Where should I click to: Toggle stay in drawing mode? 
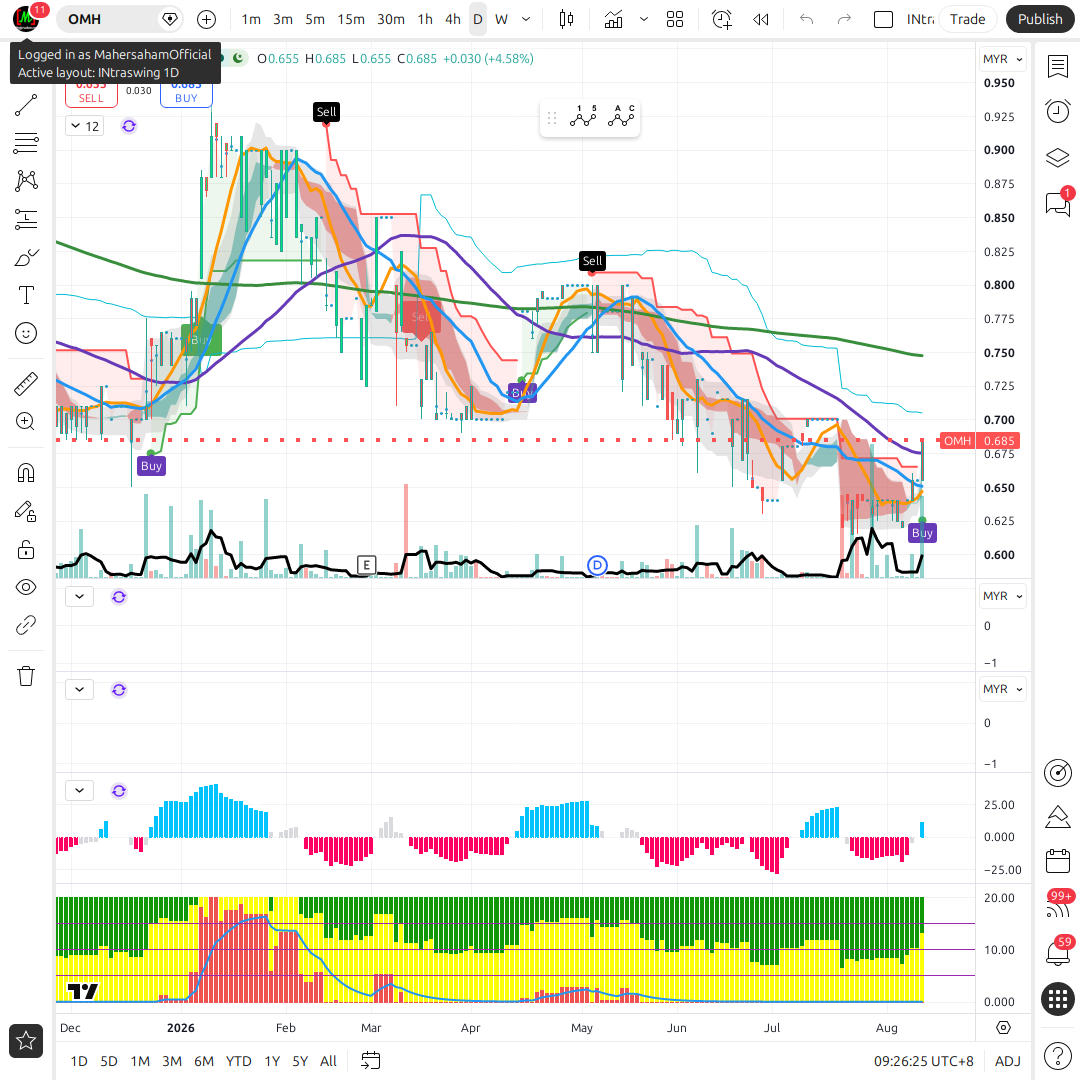(x=26, y=511)
